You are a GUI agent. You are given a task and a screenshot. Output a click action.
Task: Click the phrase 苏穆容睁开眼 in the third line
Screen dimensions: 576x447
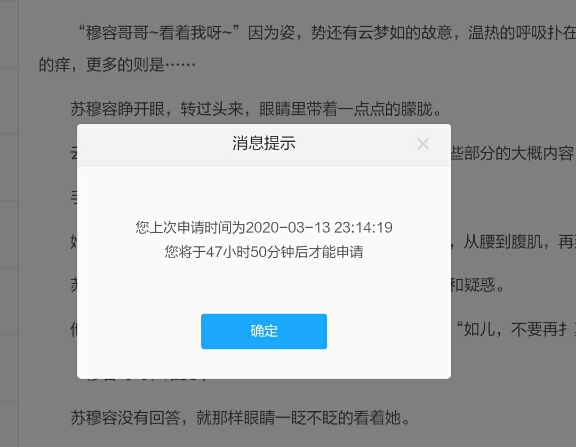(117, 109)
